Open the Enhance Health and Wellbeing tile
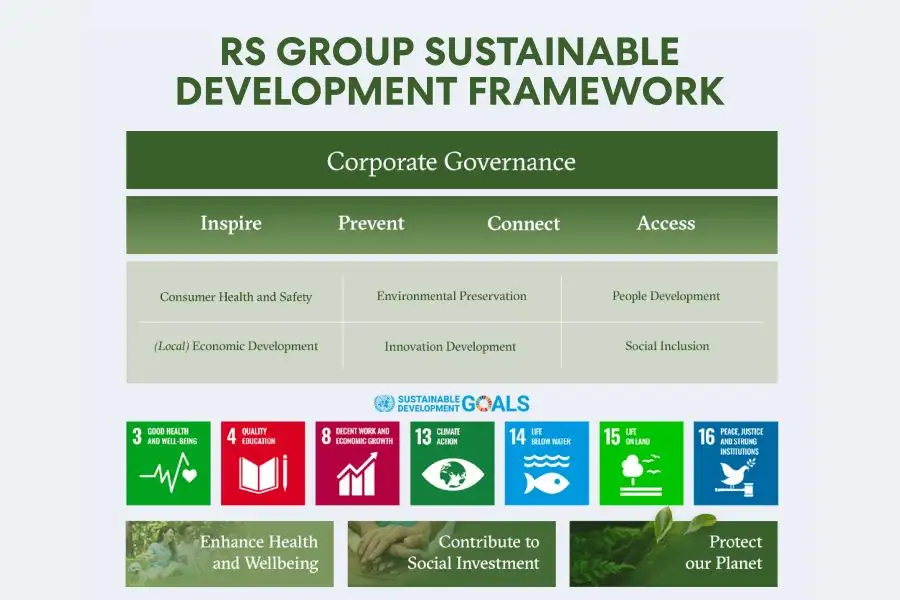900x600 pixels. (x=230, y=553)
